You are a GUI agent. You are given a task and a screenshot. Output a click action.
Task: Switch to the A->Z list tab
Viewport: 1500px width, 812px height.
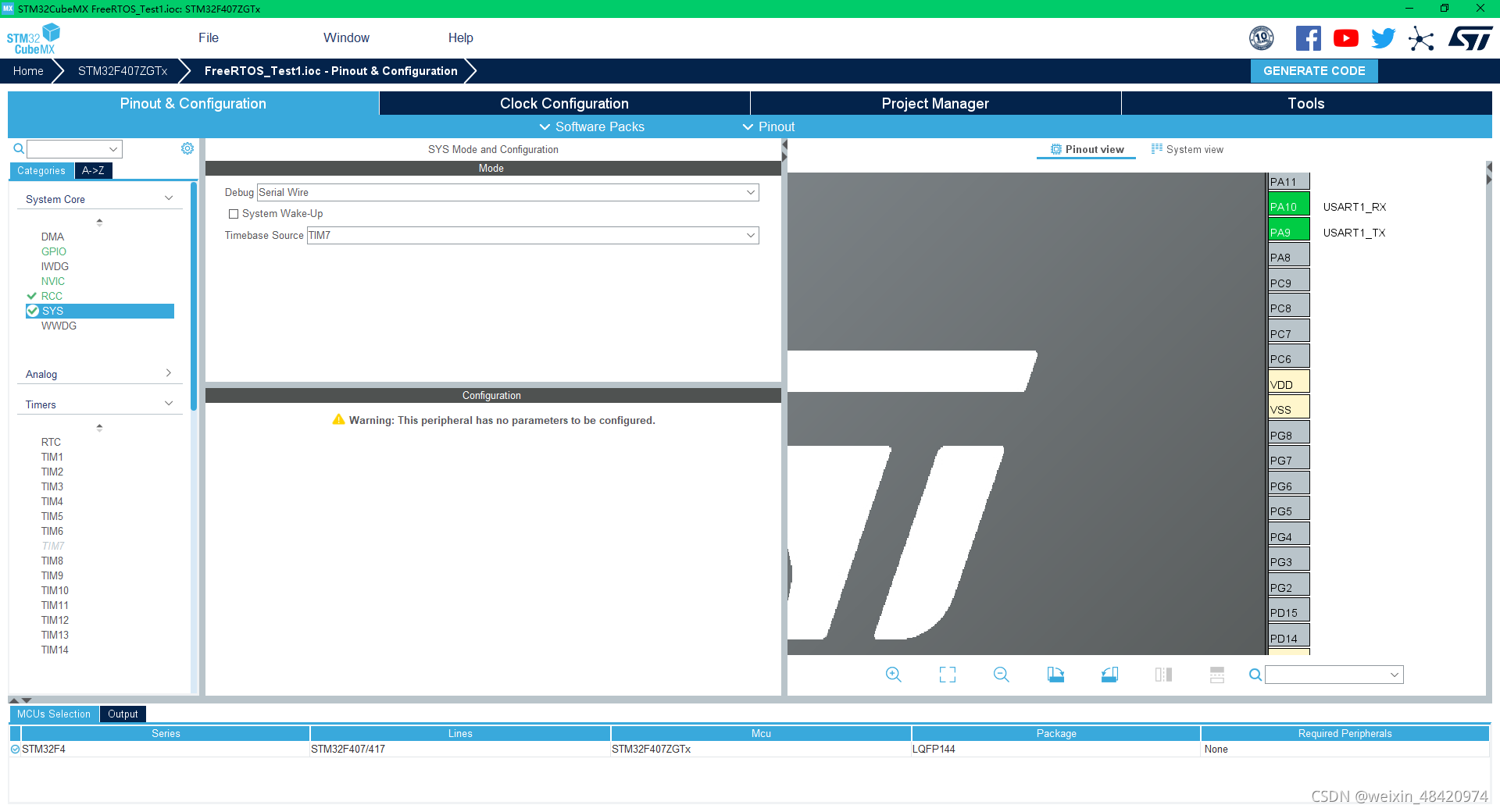93,170
